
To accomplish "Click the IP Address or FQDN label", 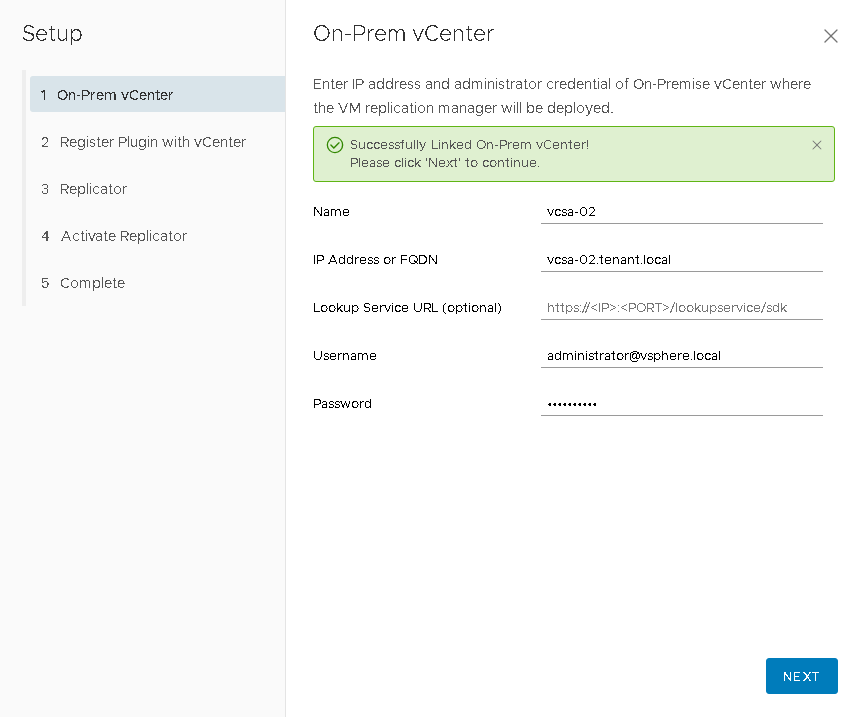I will 375,260.
